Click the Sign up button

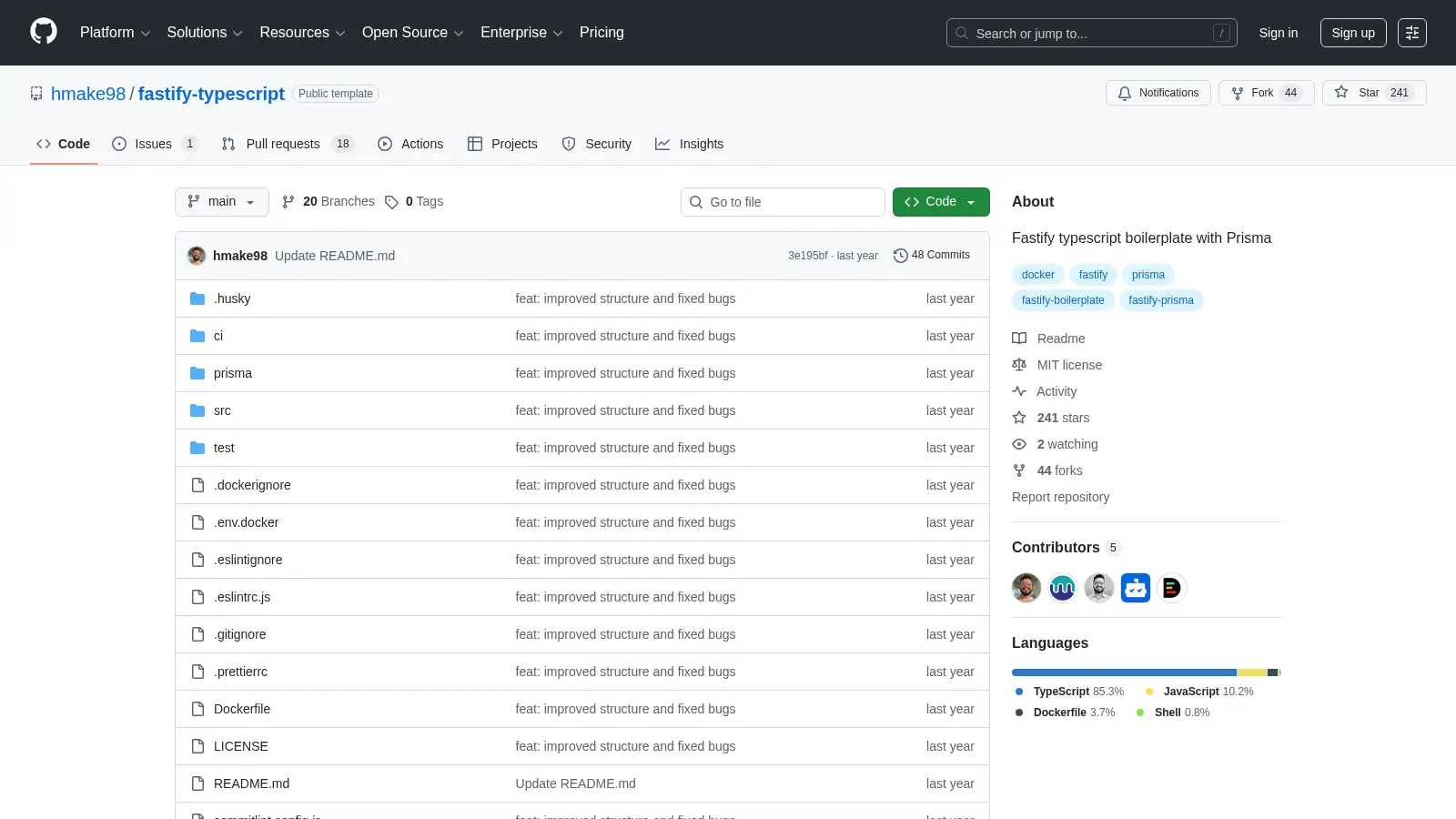pyautogui.click(x=1353, y=33)
